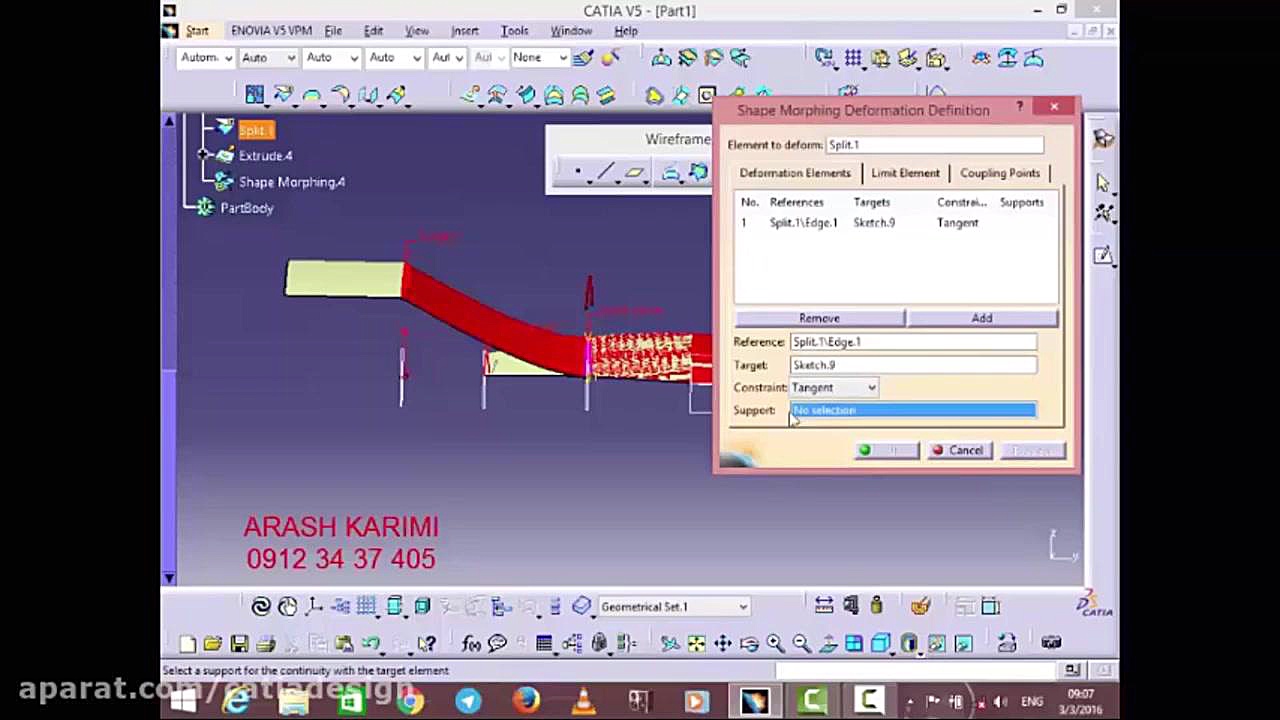Click the Remove button in dialog
Viewport: 1280px width, 720px height.
click(819, 318)
